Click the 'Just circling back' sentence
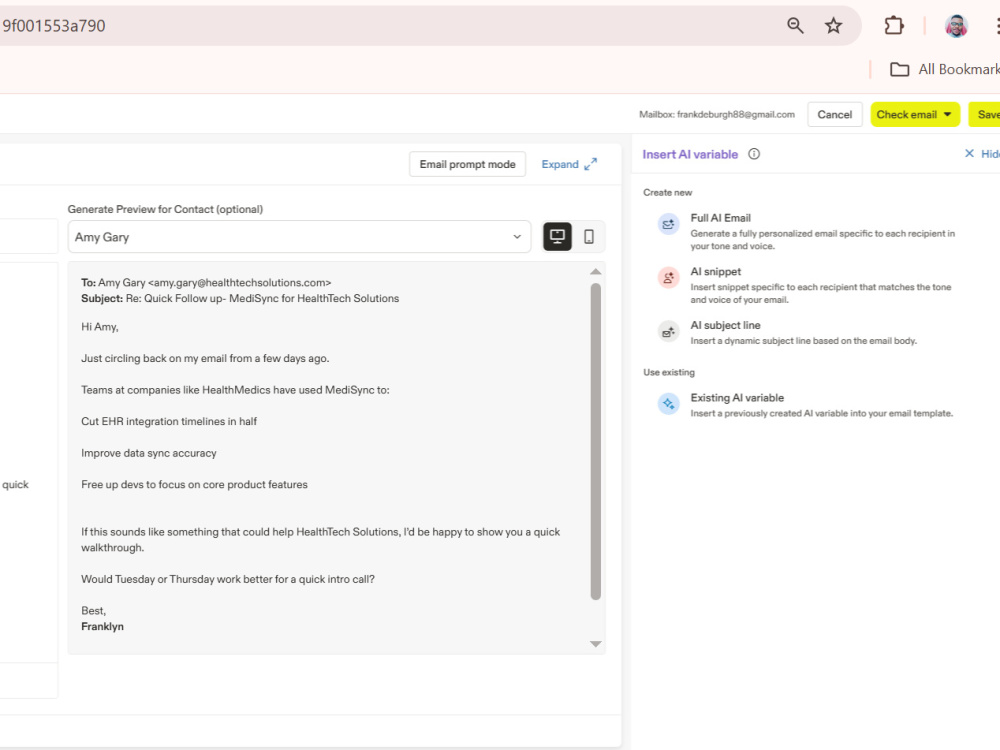 tap(205, 358)
